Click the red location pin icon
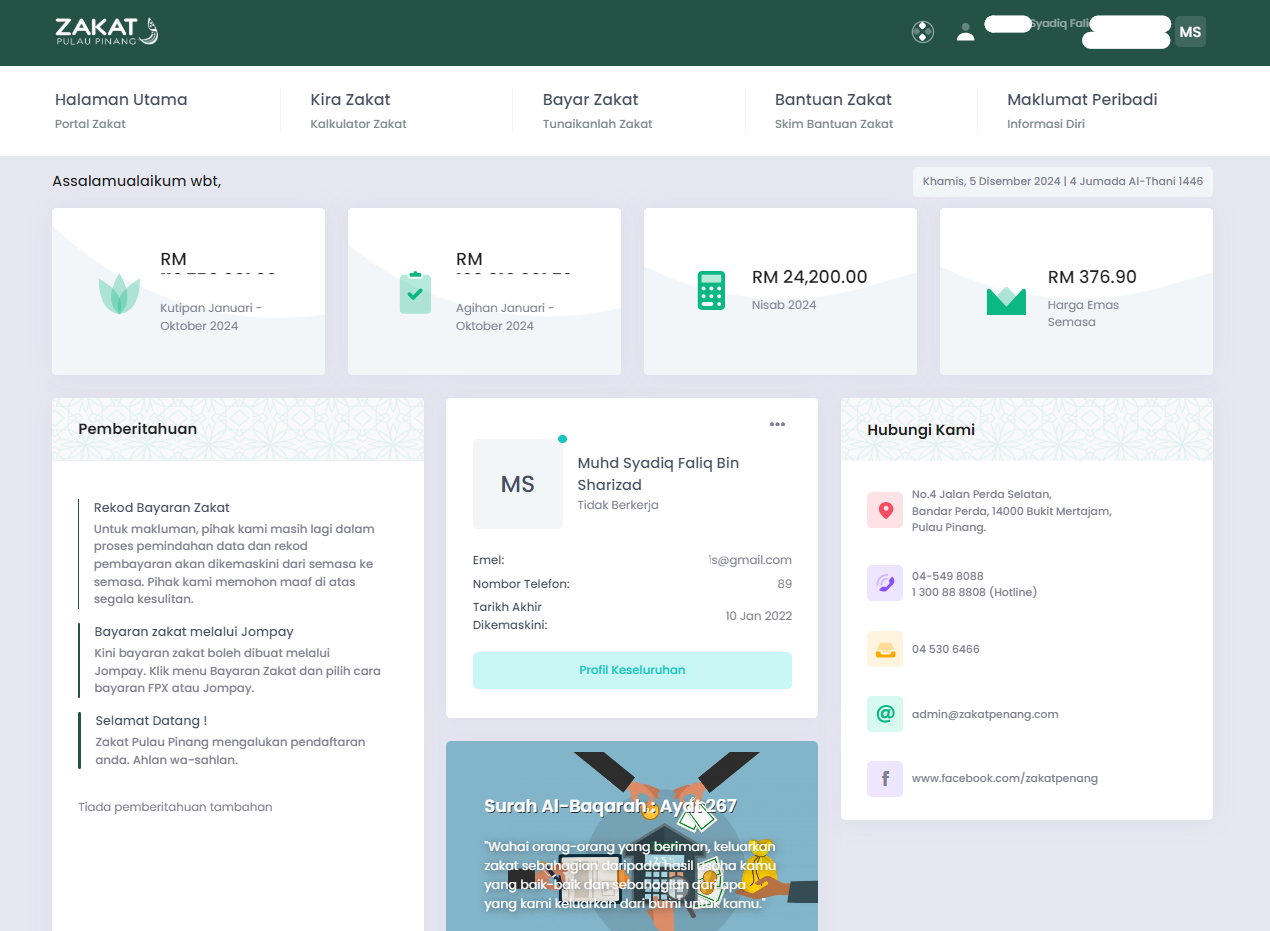Viewport: 1270px width, 931px height. tap(885, 510)
